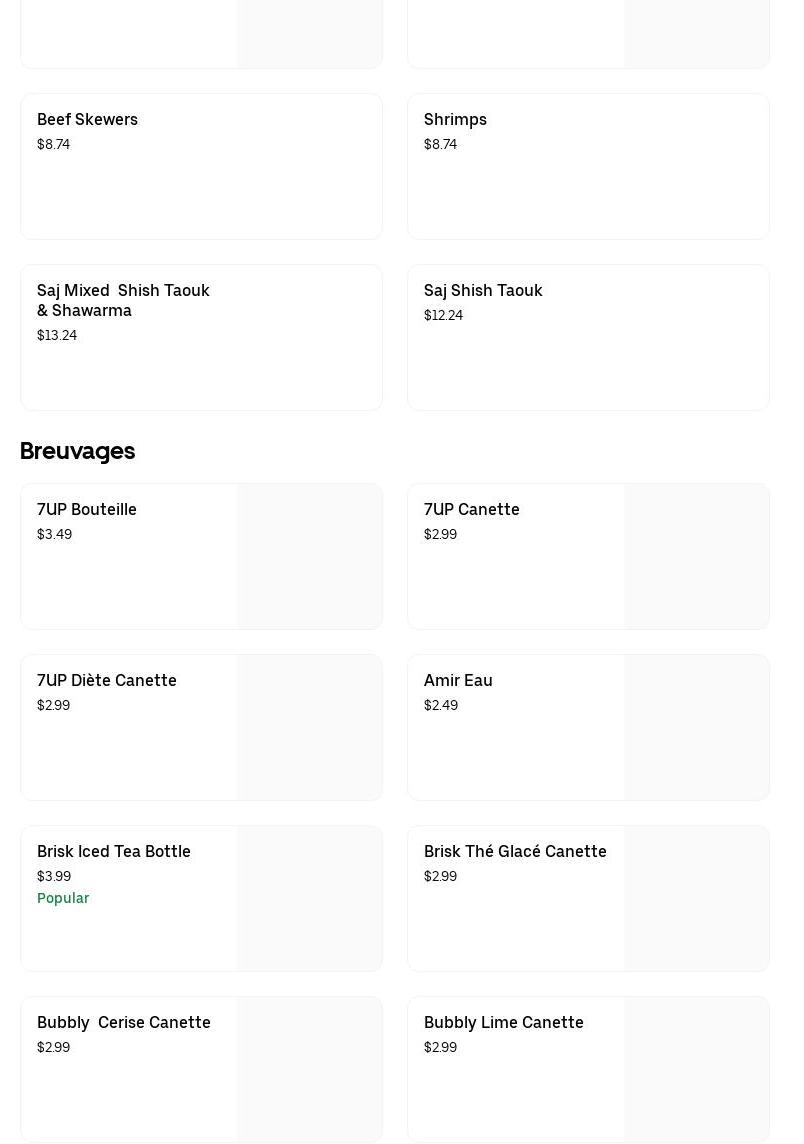Click the Brisk Iced Tea Bottle title
The height and width of the screenshot is (1144, 804).
click(114, 852)
